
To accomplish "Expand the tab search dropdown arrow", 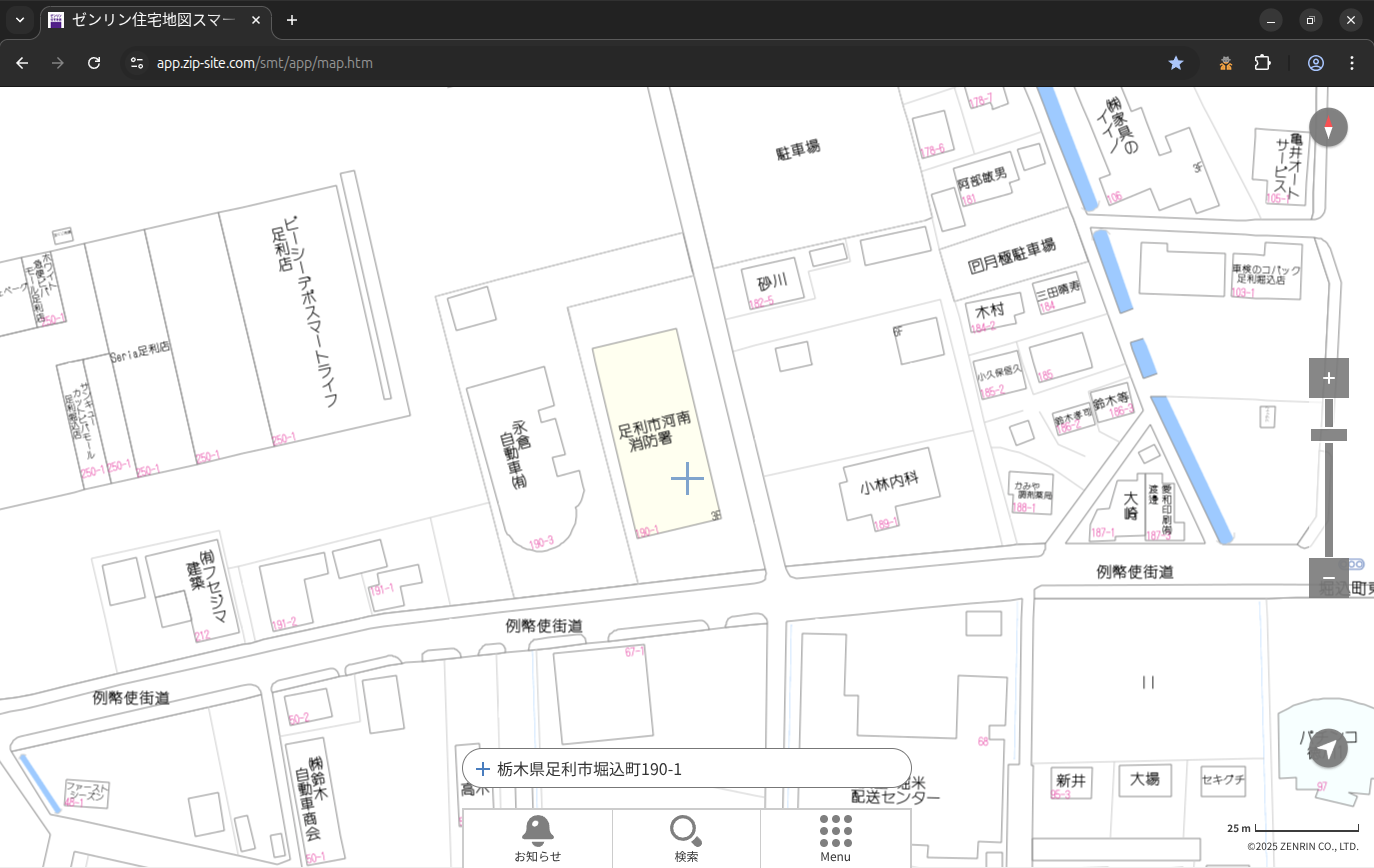I will (x=19, y=20).
